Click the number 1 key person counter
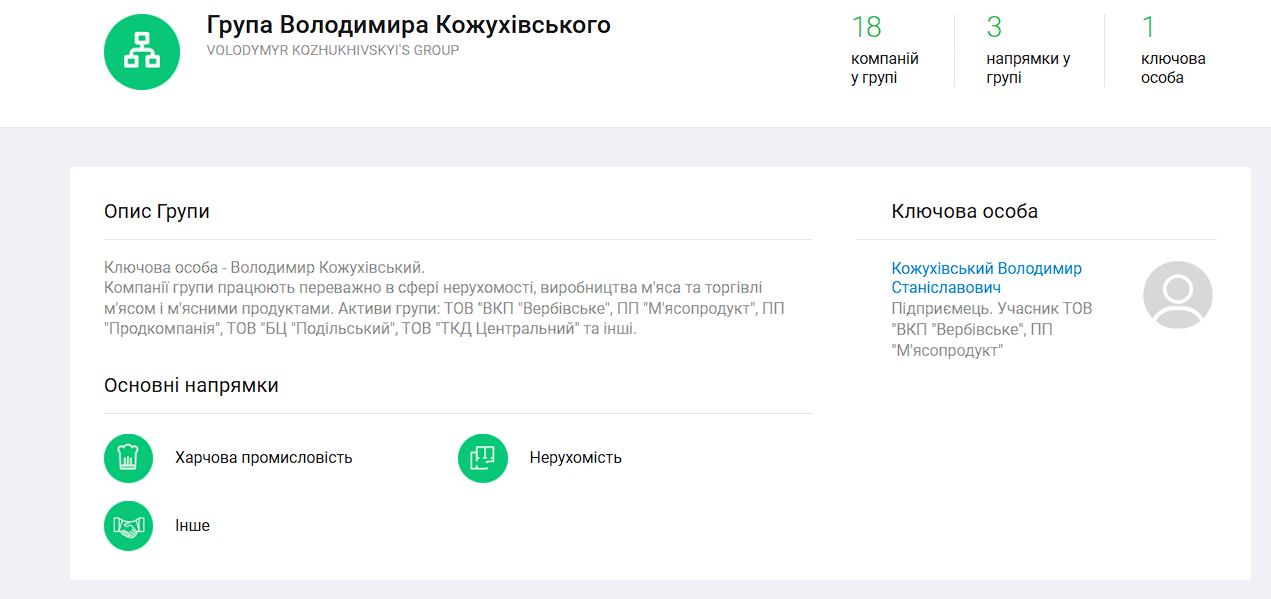This screenshot has height=599, width=1271. (1148, 27)
